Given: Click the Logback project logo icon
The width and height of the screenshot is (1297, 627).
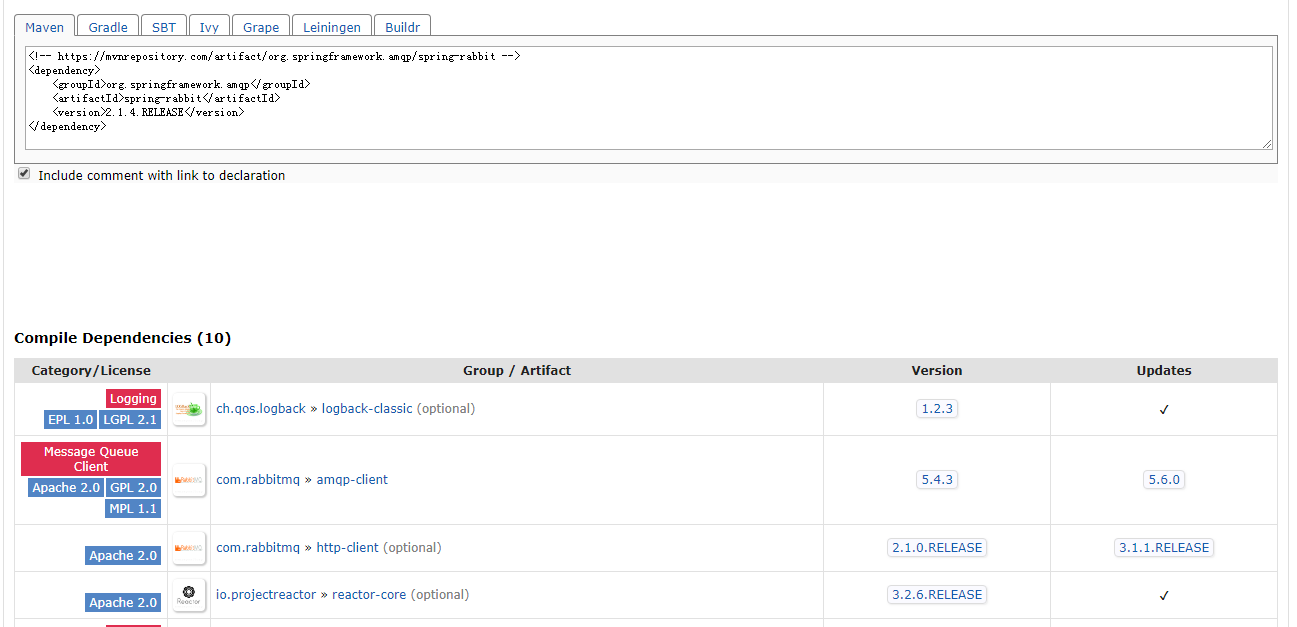Looking at the screenshot, I should click(188, 408).
